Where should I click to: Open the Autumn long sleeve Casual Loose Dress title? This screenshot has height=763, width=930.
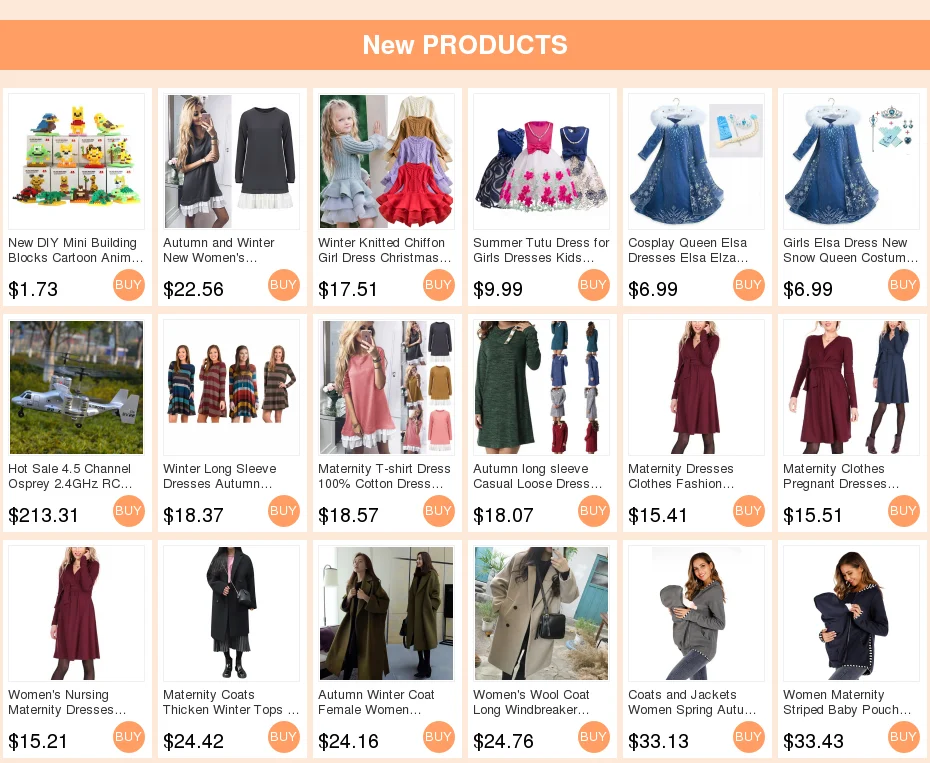[537, 476]
